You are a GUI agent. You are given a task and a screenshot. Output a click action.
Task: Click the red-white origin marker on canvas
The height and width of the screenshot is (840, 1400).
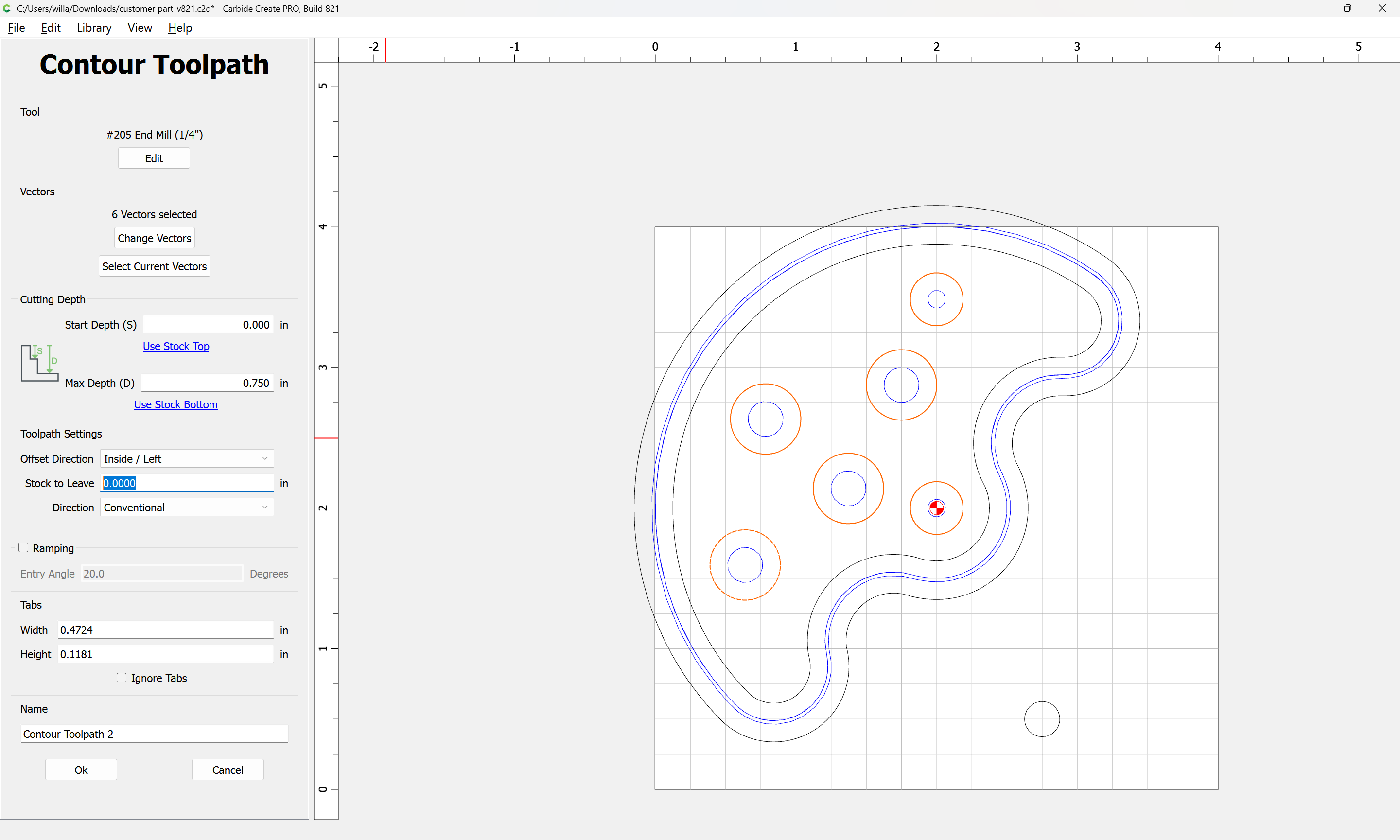pos(937,507)
